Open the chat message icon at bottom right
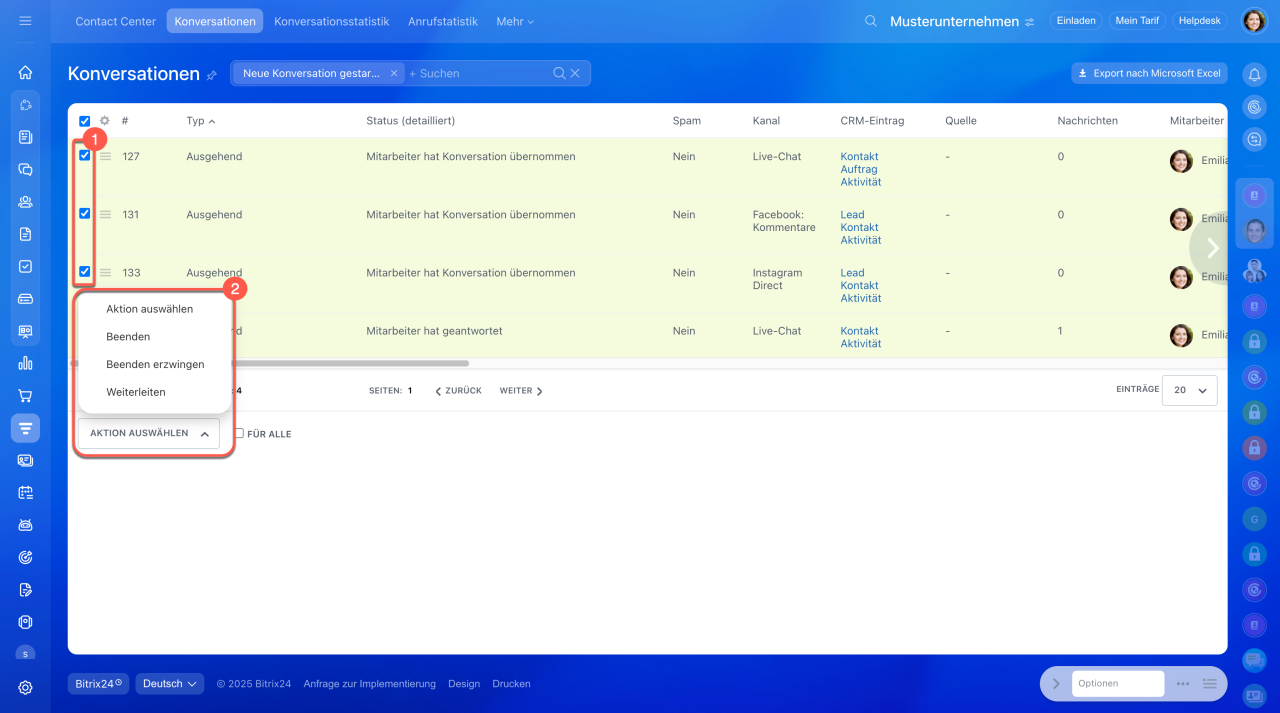This screenshot has width=1280, height=713. [x=1254, y=660]
